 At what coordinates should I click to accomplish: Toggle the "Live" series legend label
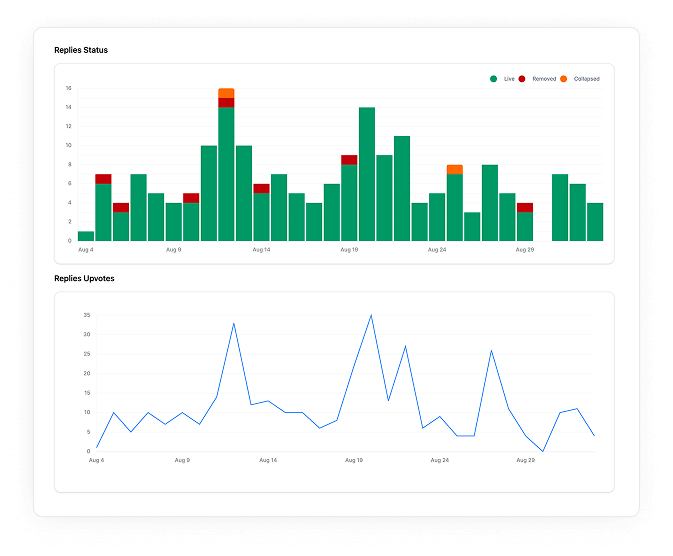(x=509, y=78)
